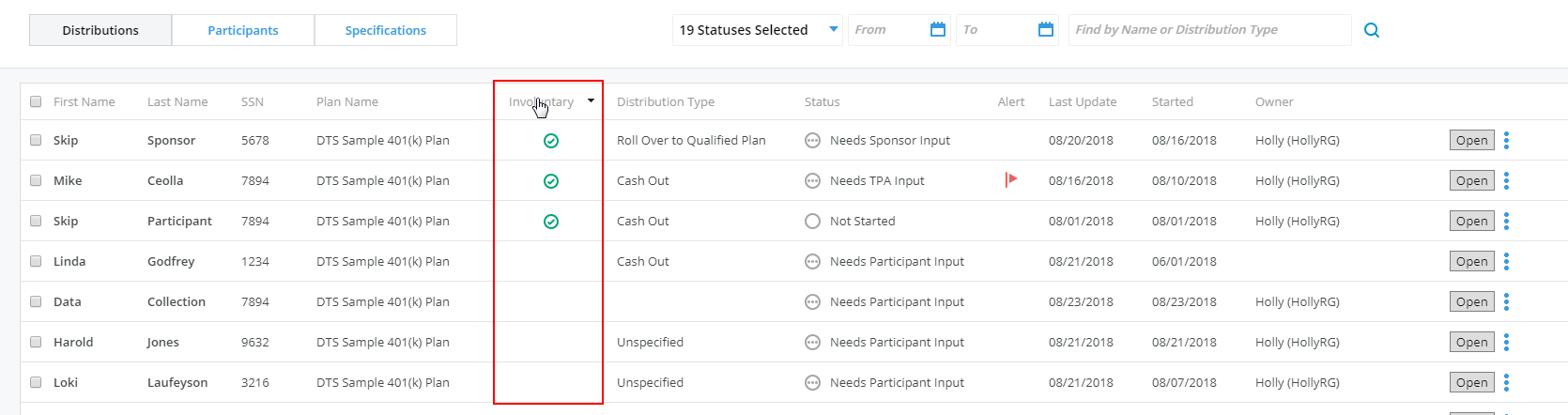Open the Involuntary column sort arrow
Viewport: 1568px width, 415px height.
point(591,100)
